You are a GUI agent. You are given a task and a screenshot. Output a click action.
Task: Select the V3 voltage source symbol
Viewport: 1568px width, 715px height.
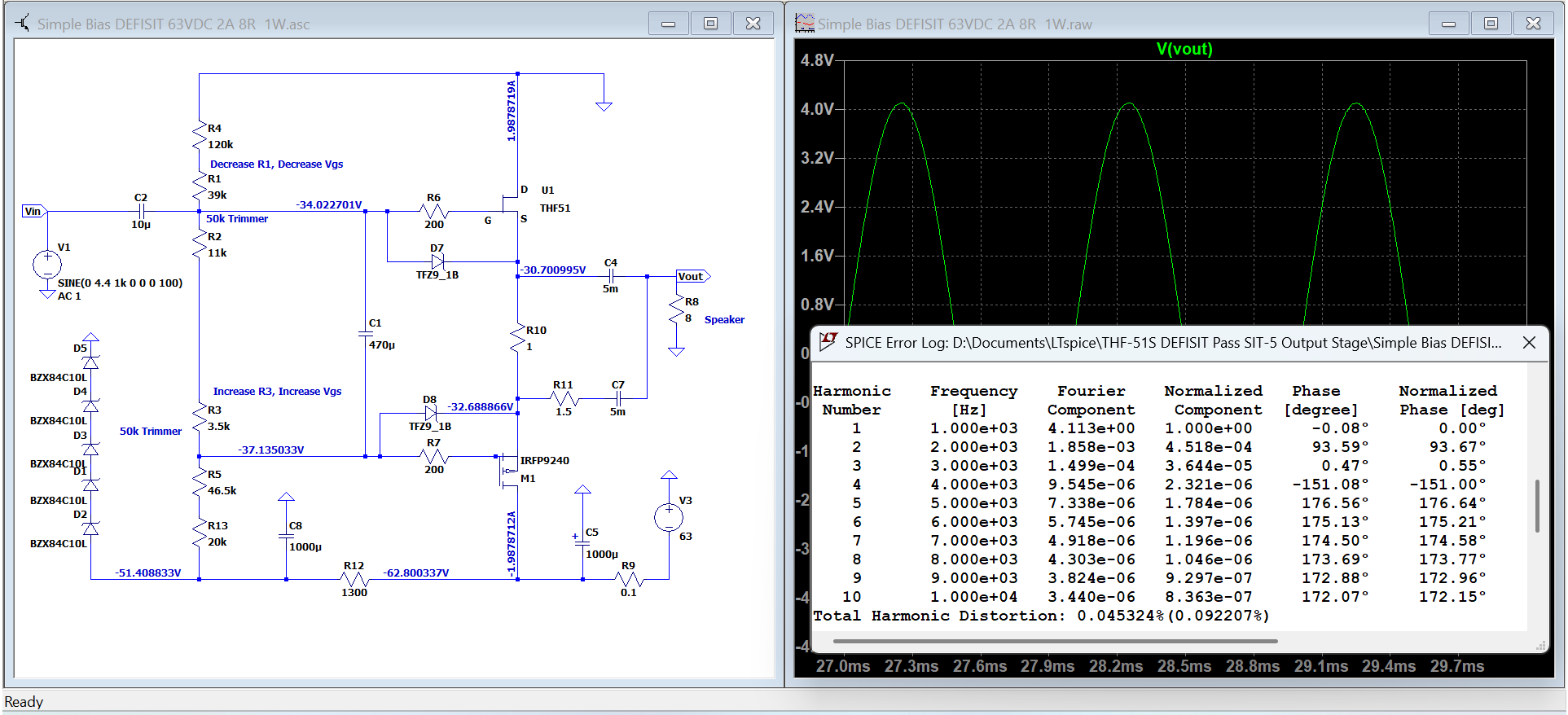(x=669, y=517)
